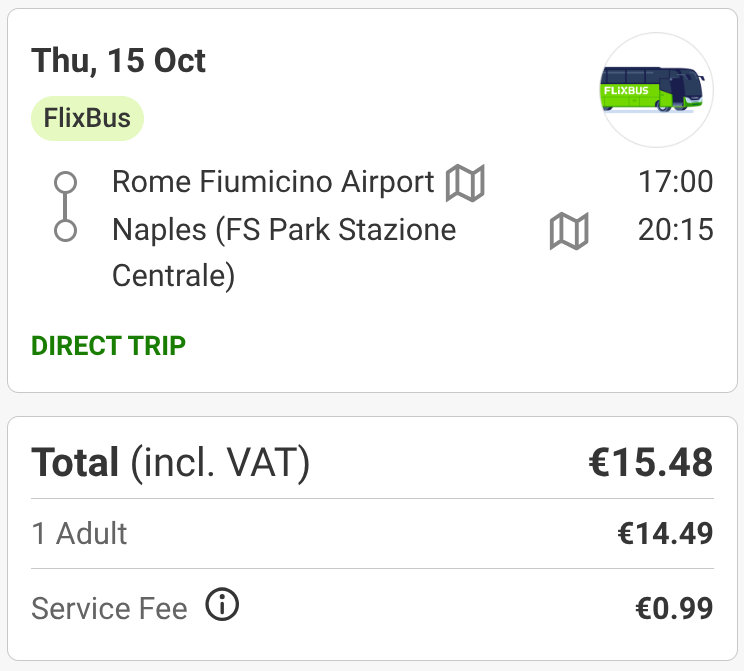
Task: Click the 17:00 departure time
Action: tap(675, 182)
